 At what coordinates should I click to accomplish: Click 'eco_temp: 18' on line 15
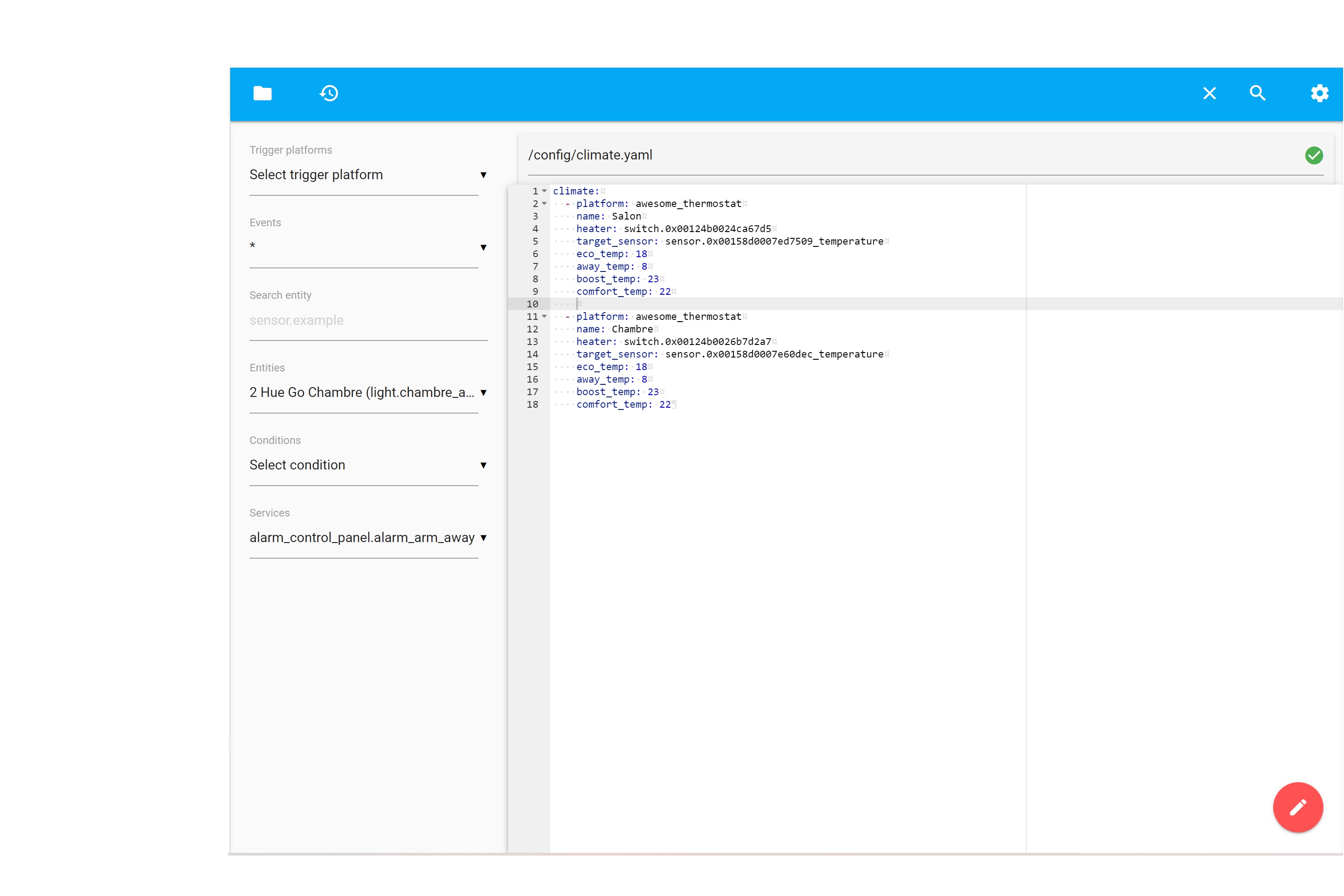click(612, 367)
